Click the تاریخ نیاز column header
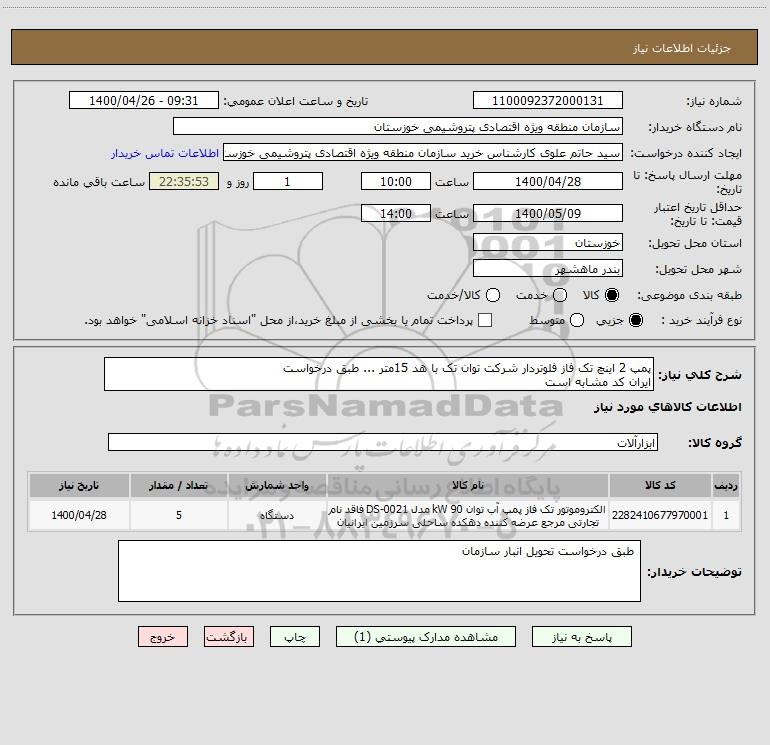This screenshot has height=745, width=770. point(79,485)
